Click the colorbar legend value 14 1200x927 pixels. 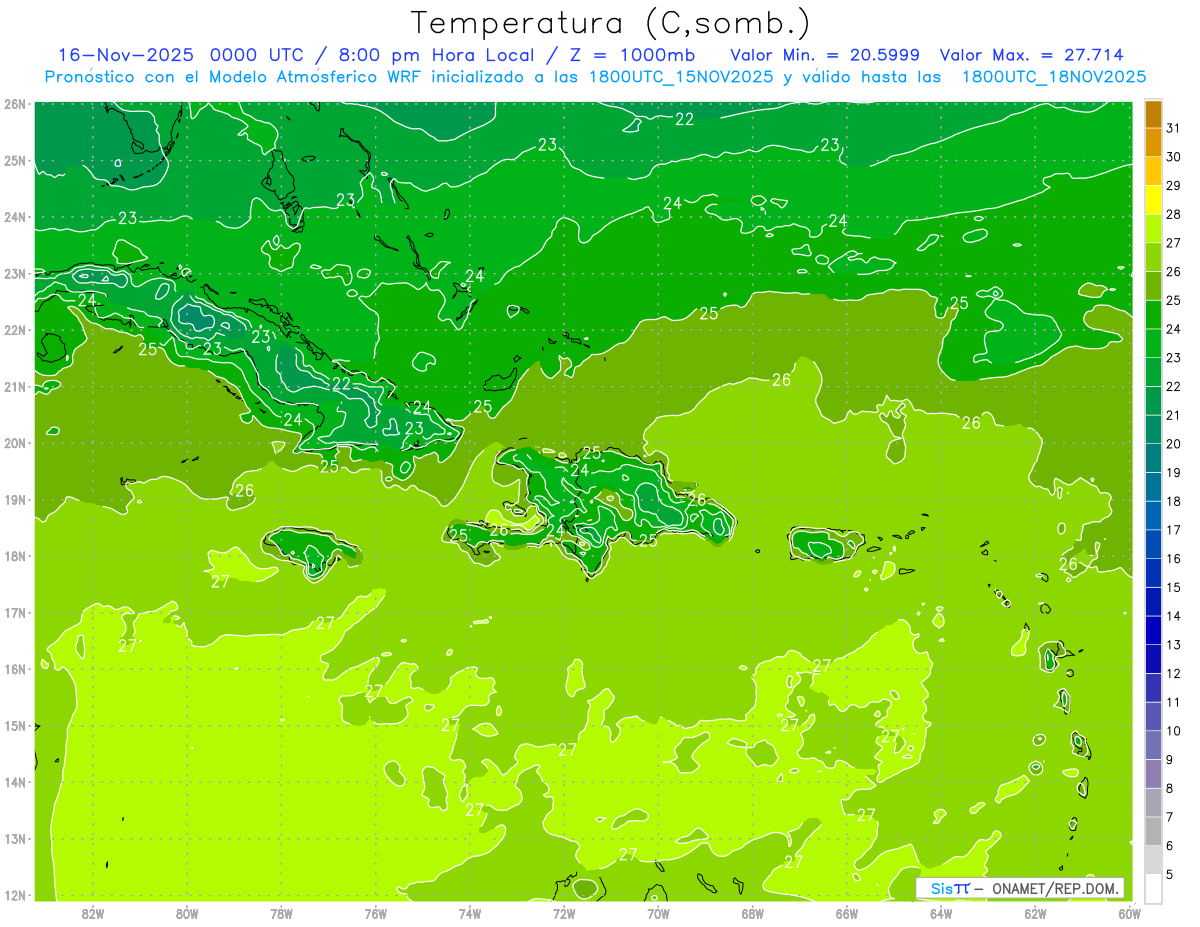1173,616
